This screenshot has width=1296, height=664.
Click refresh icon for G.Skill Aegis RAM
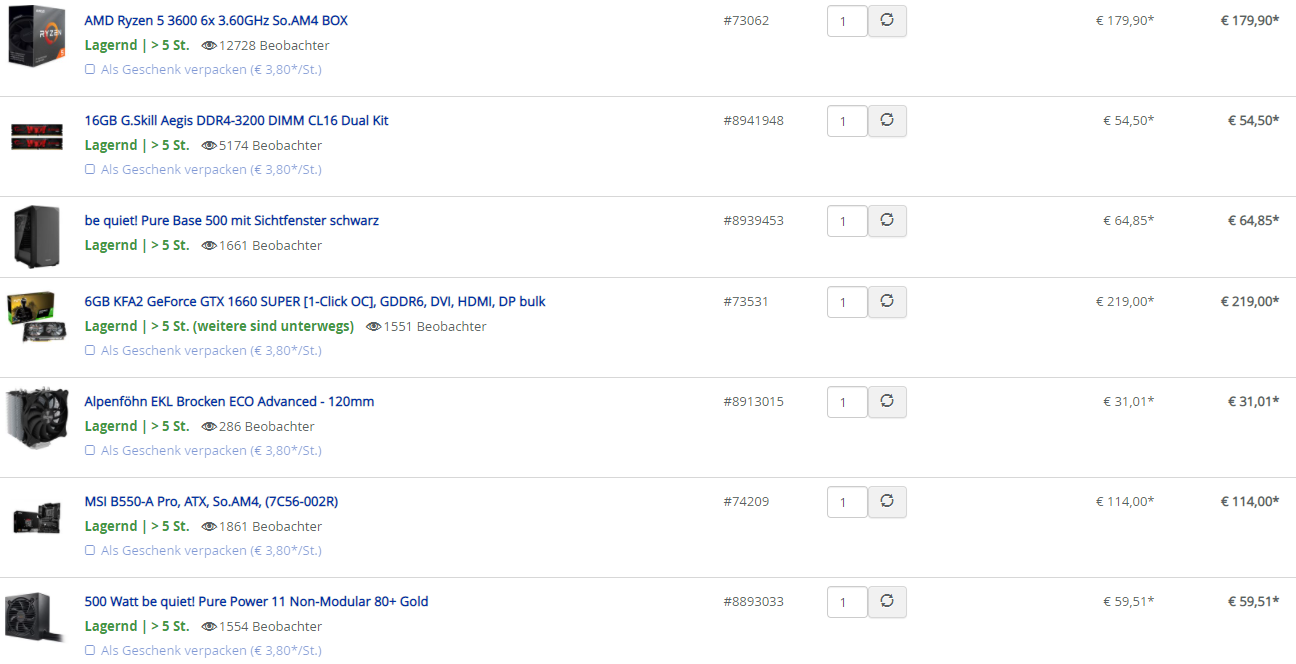click(x=887, y=121)
